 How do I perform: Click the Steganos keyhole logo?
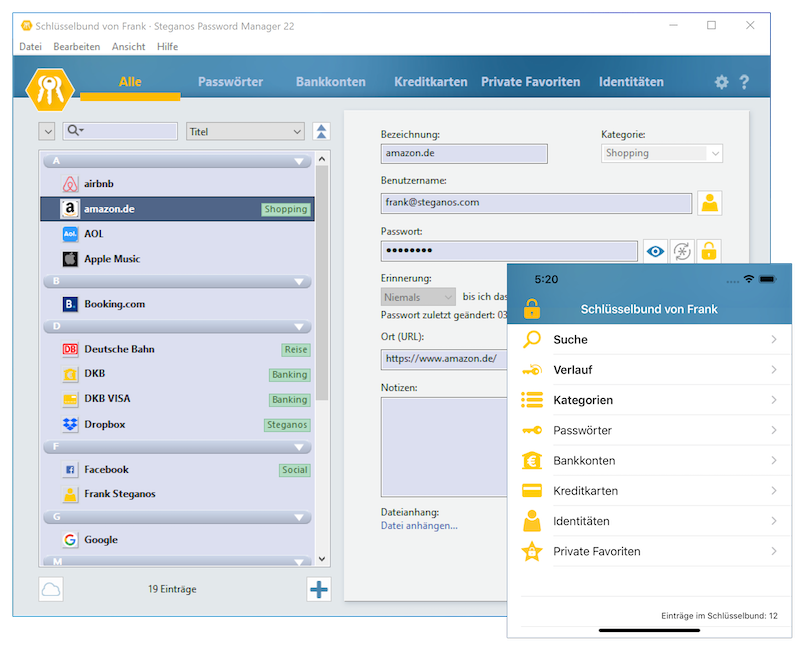pyautogui.click(x=49, y=87)
